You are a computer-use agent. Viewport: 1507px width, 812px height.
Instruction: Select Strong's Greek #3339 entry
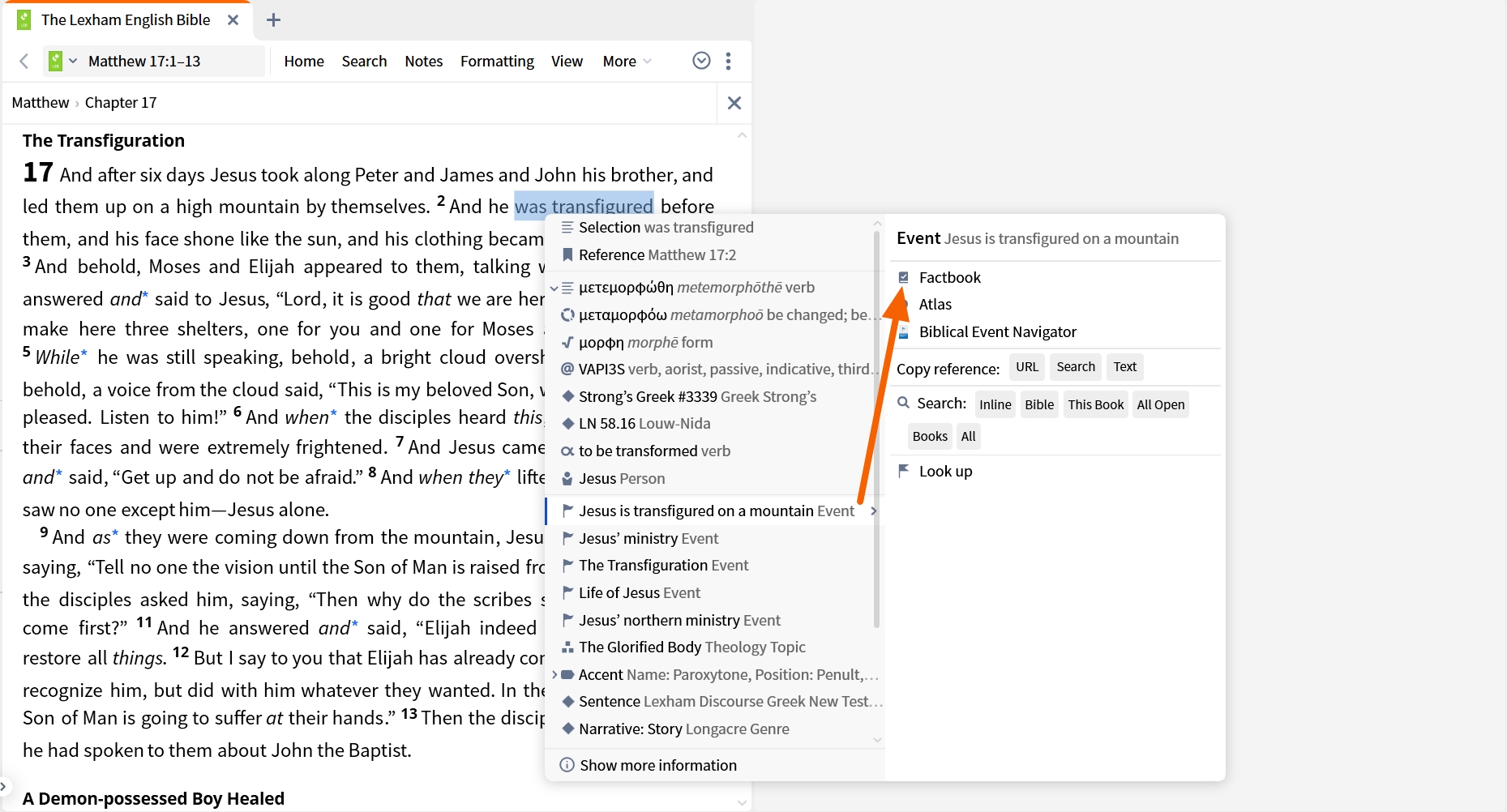[x=713, y=396]
